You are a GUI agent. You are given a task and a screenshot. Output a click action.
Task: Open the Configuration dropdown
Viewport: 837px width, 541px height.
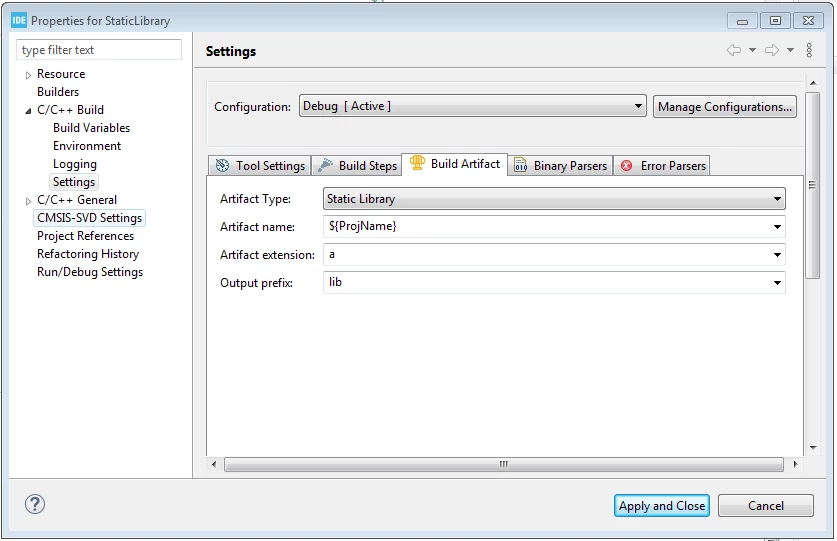coord(473,106)
